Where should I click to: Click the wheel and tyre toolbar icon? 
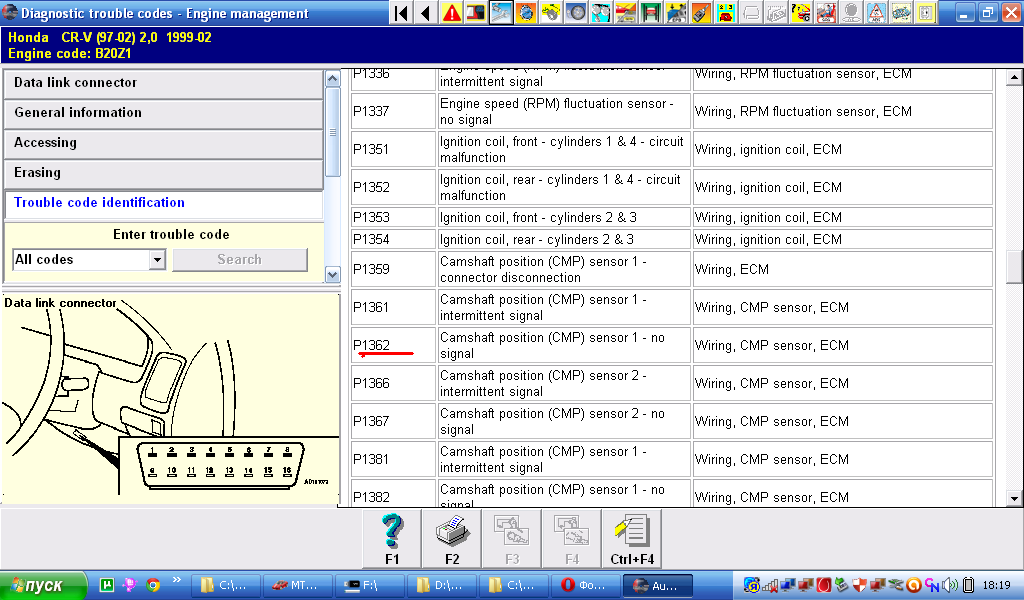[575, 13]
